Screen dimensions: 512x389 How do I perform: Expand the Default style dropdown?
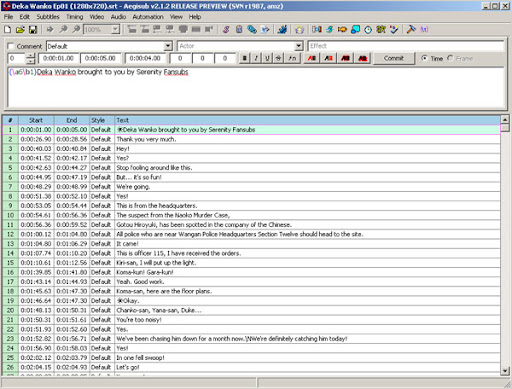tap(168, 46)
